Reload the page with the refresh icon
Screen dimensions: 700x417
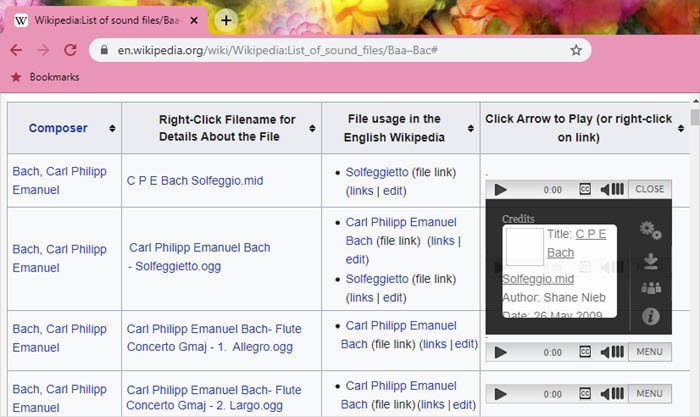70,50
